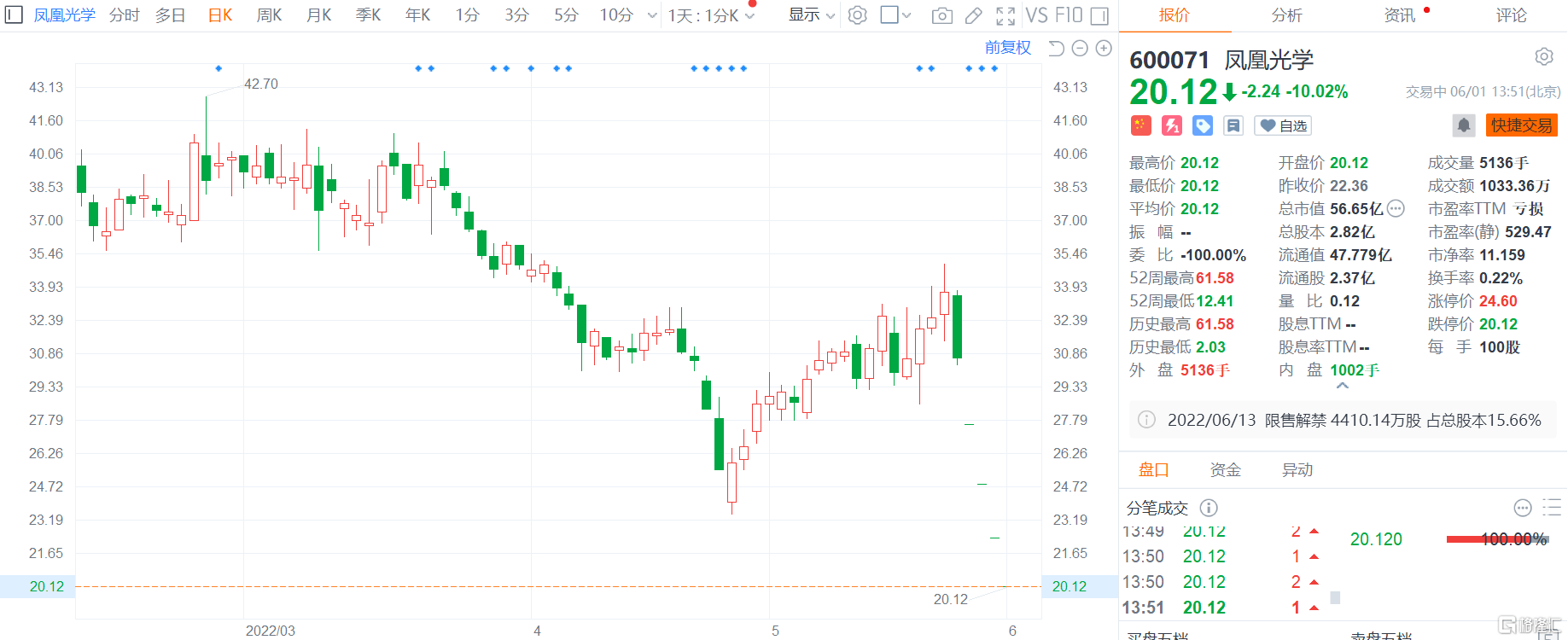Select the 10分 interval

coord(616,15)
